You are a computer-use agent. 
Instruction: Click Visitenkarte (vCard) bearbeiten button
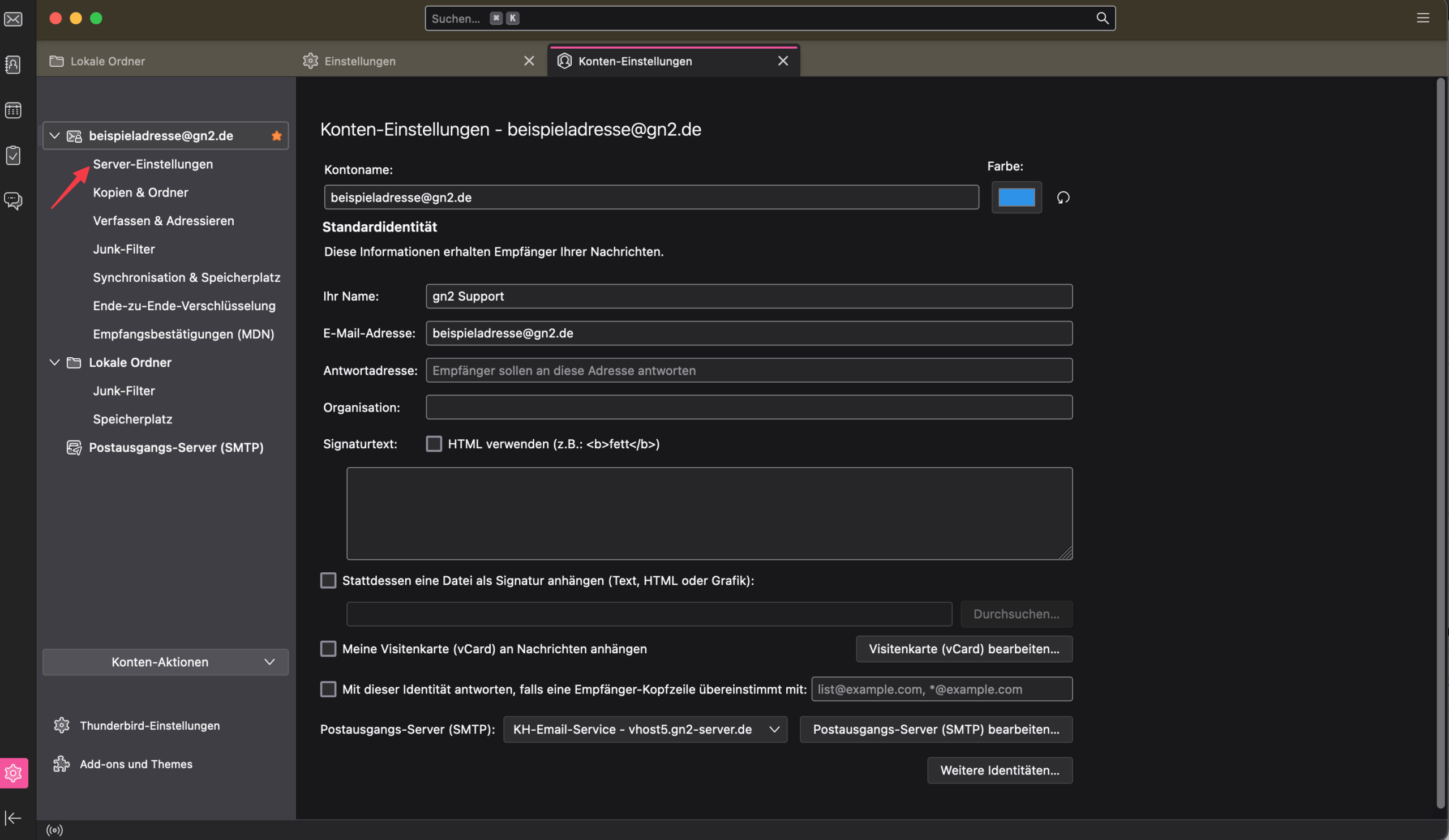[x=964, y=649]
